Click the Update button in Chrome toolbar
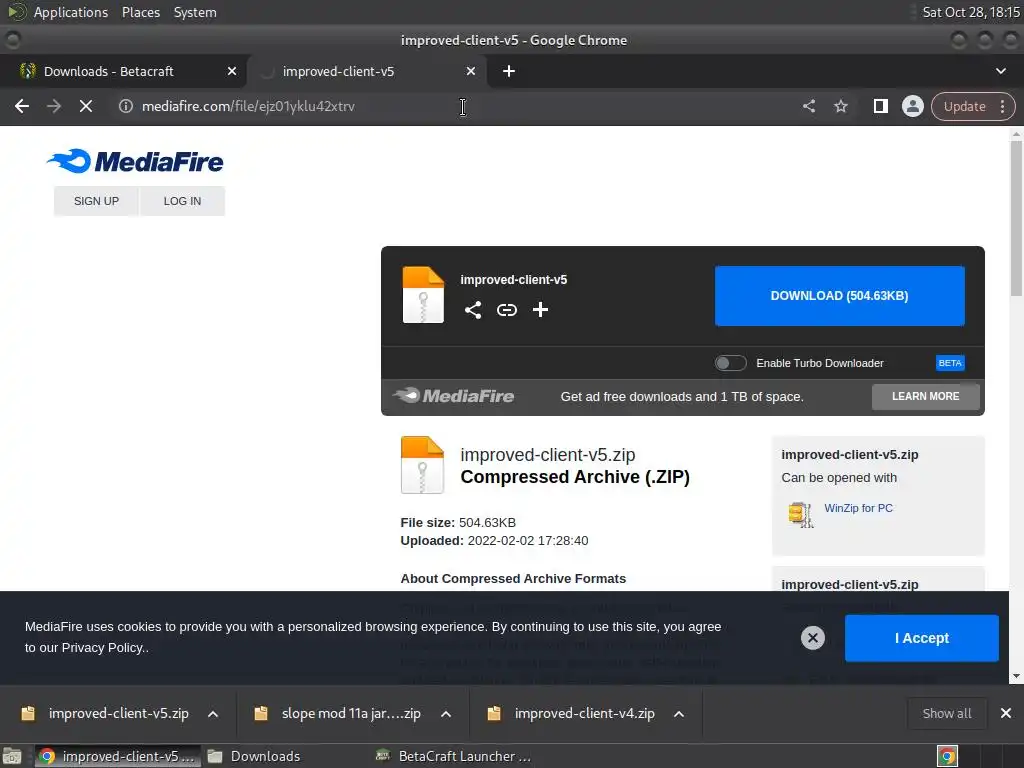 pyautogui.click(x=964, y=106)
